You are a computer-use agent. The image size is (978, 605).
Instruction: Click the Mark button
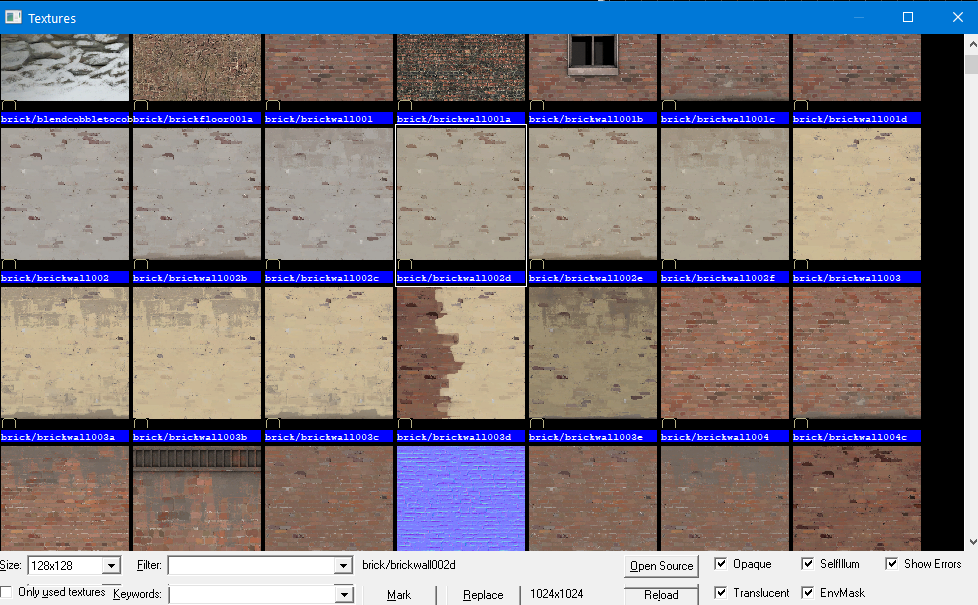pos(399,595)
